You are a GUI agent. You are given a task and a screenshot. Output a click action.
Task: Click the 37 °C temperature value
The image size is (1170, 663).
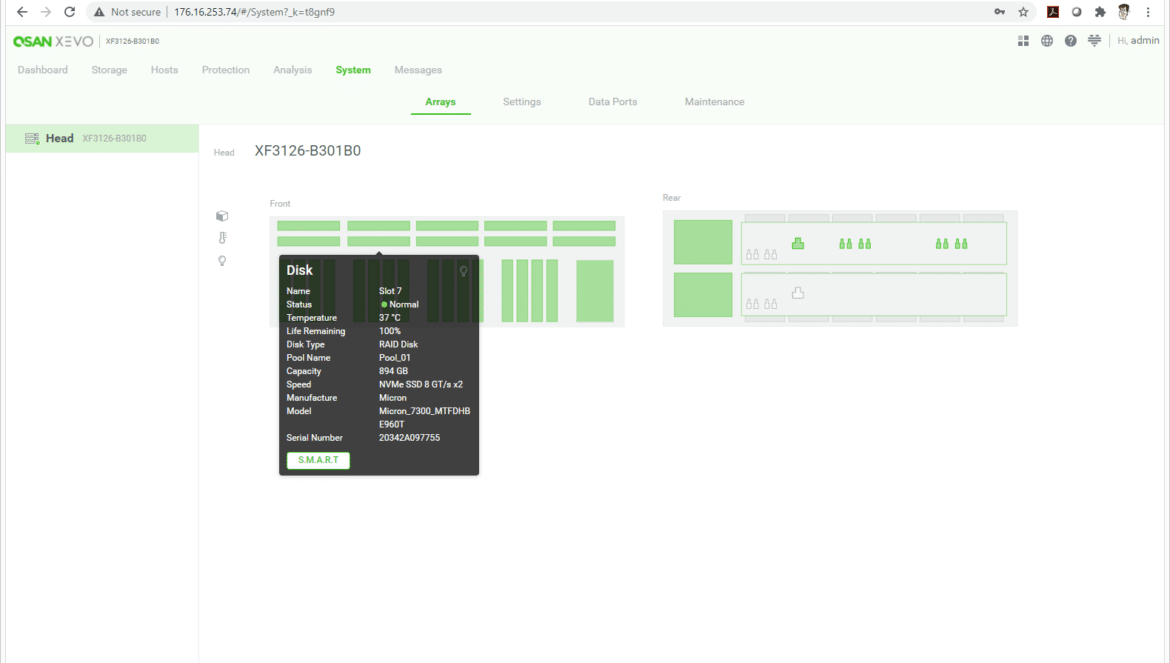390,318
